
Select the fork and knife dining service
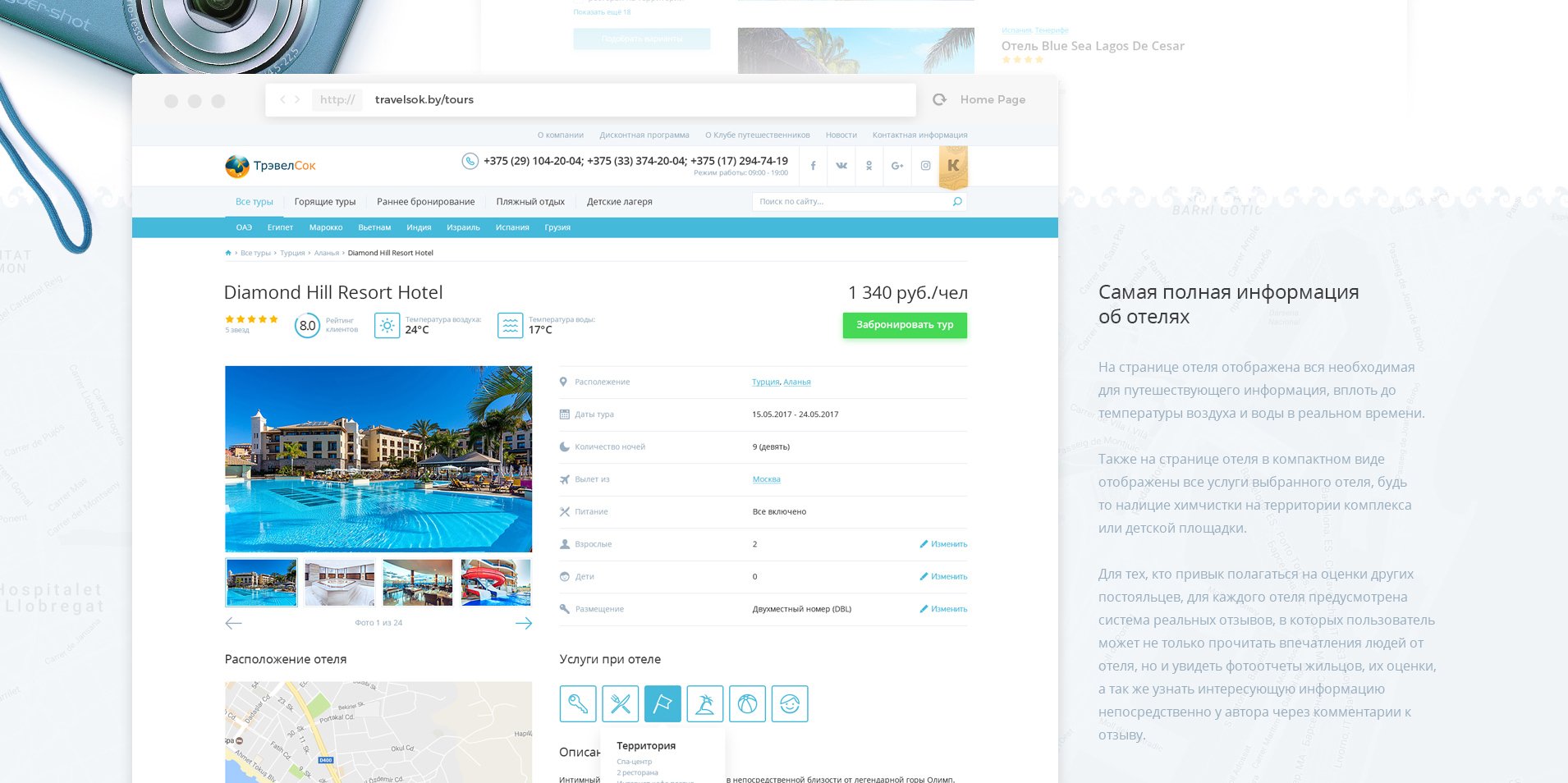tap(621, 704)
